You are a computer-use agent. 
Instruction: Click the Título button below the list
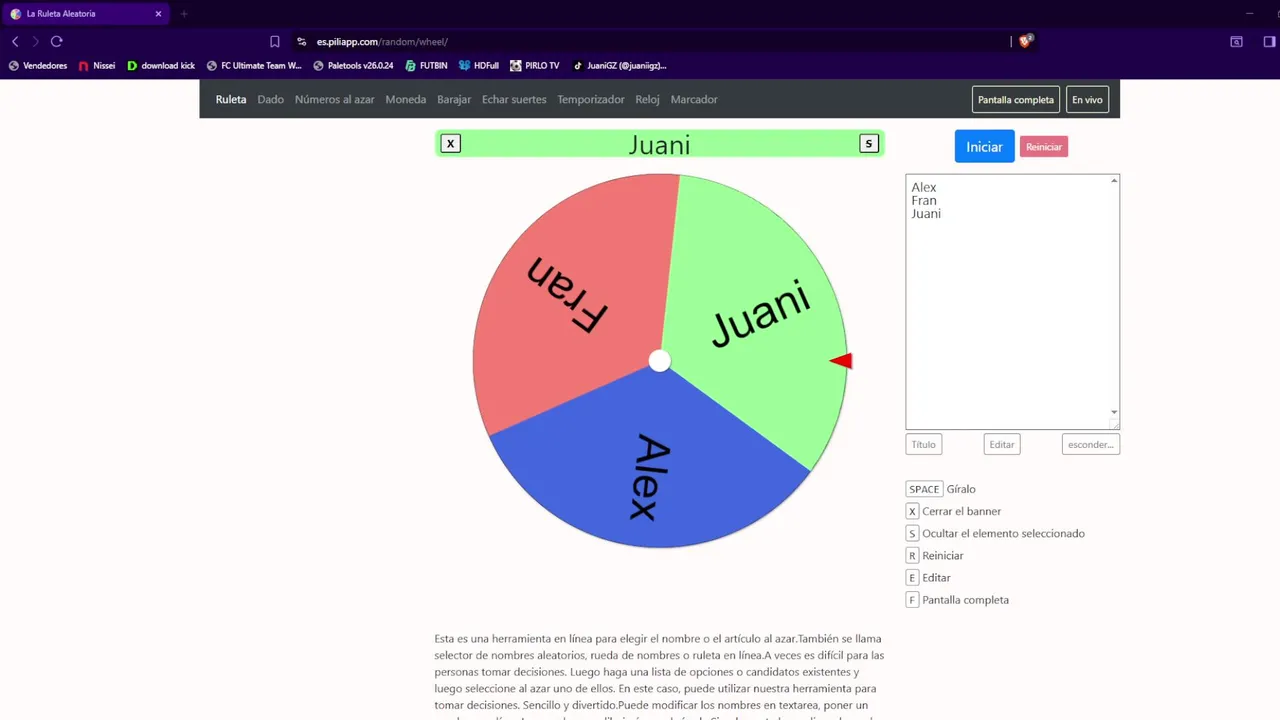click(x=924, y=444)
